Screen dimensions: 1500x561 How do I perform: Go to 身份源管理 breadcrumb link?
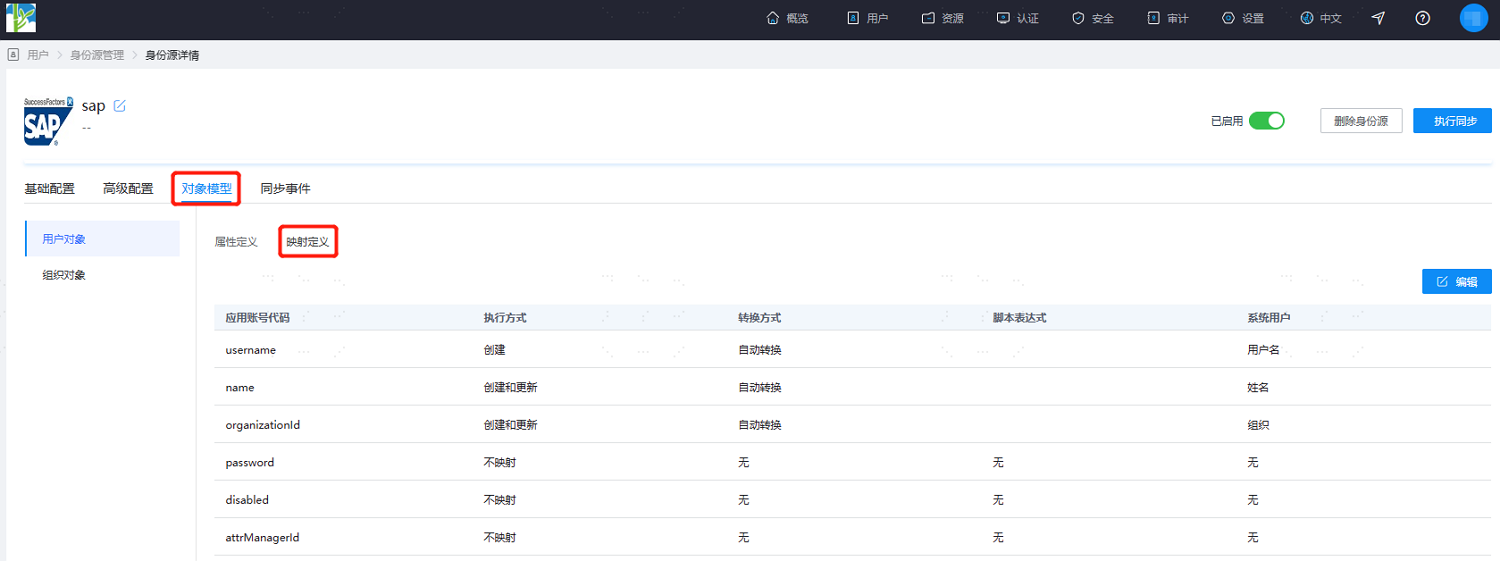pyautogui.click(x=97, y=55)
